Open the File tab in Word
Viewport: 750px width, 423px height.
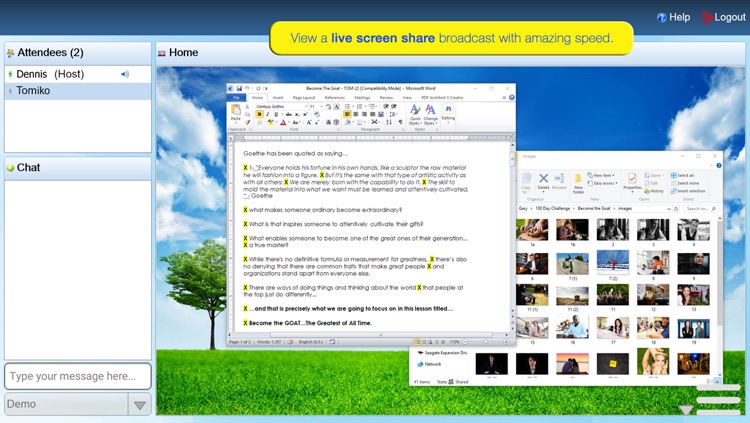tap(237, 97)
